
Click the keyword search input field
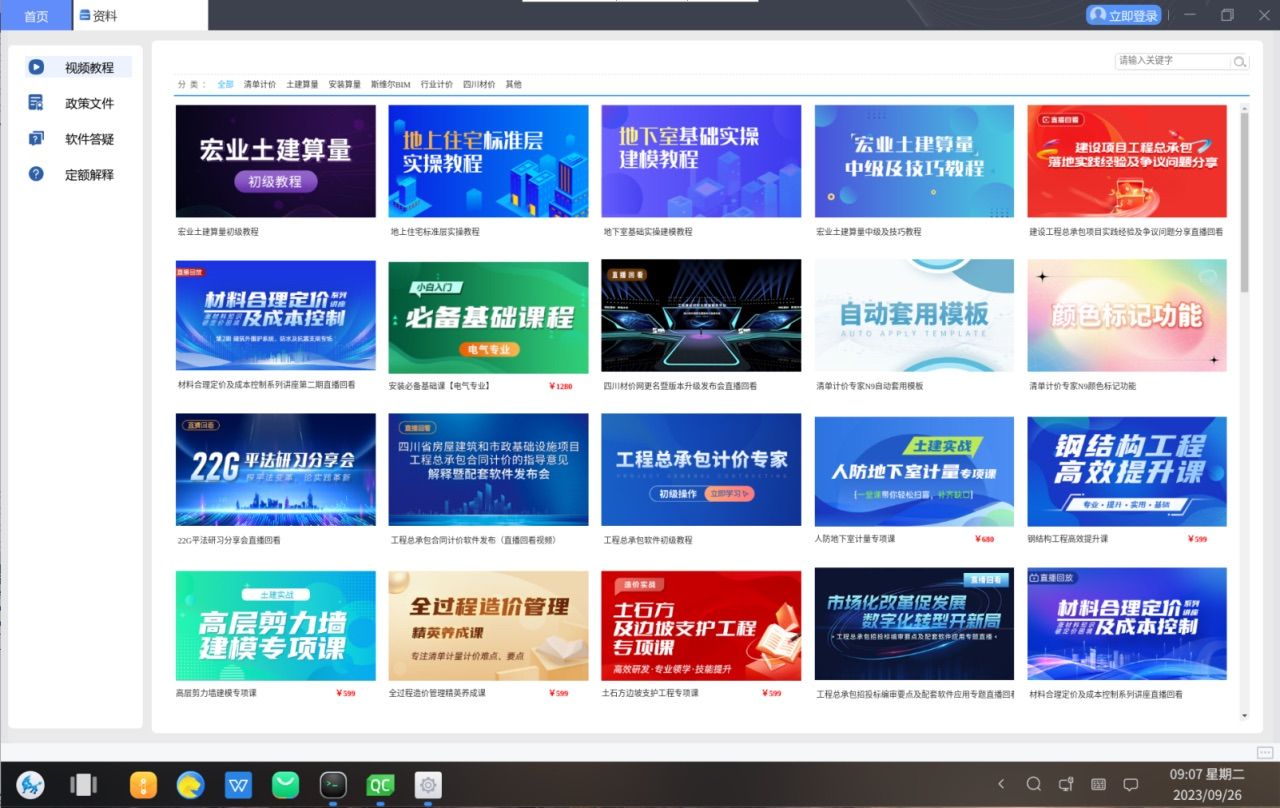pos(1173,61)
